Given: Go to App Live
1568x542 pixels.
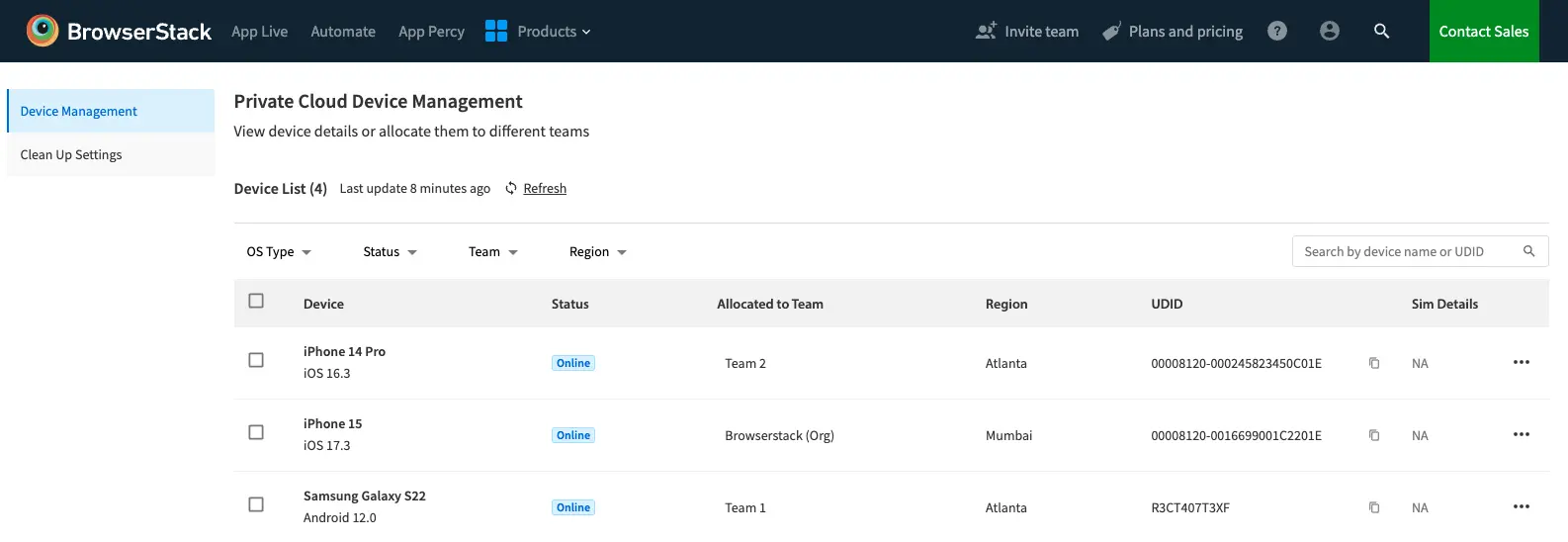Looking at the screenshot, I should click(260, 32).
